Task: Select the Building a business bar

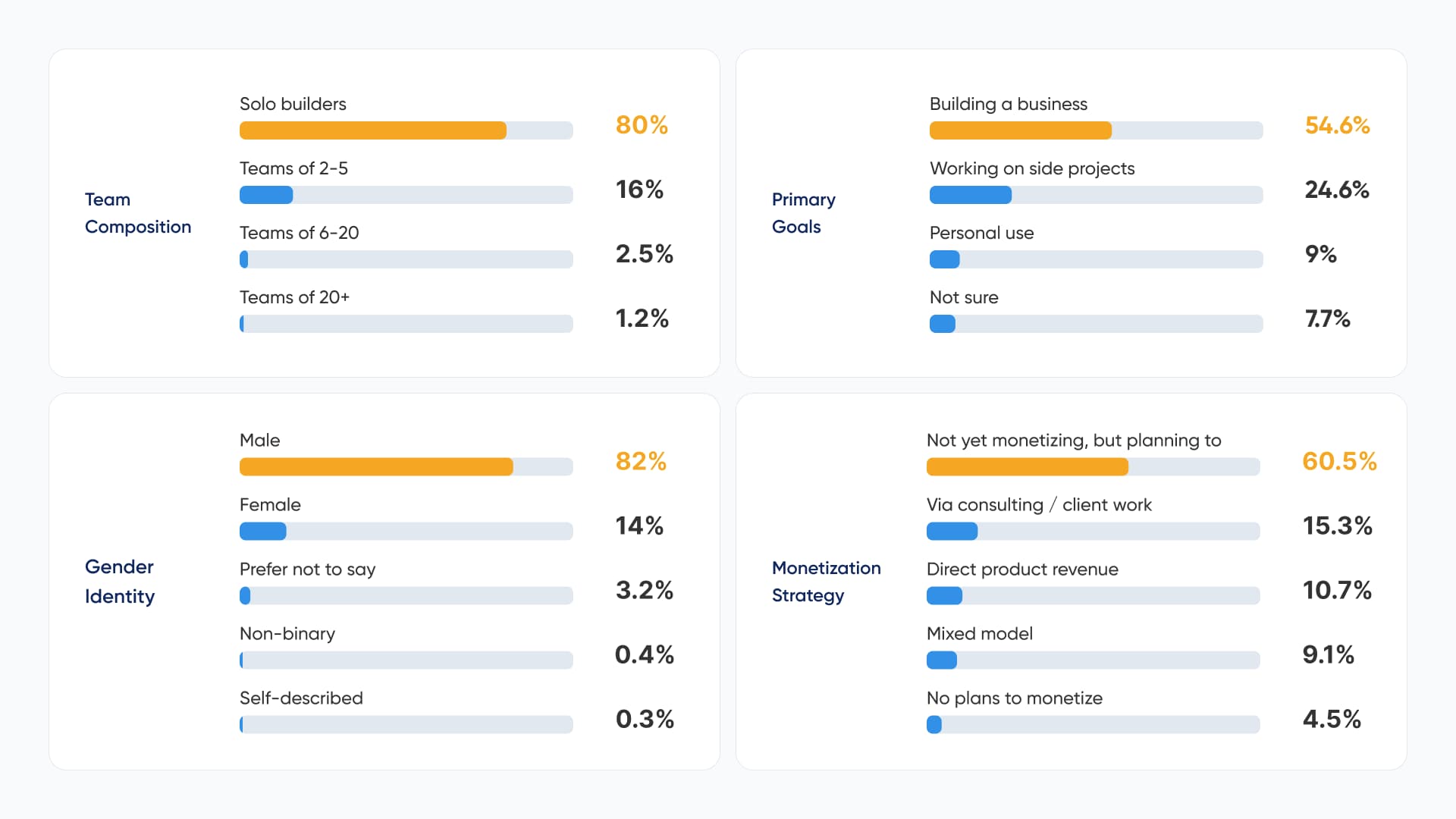Action: pos(1096,130)
